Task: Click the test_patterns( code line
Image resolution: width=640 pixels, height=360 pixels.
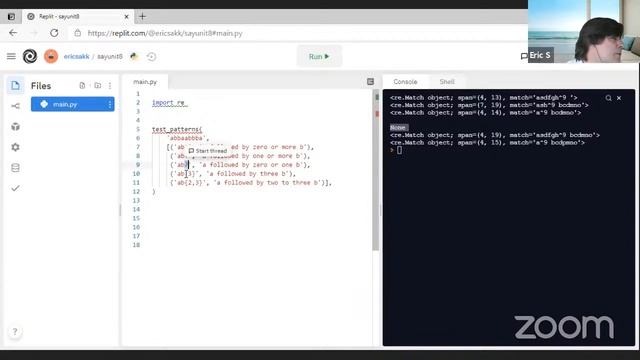Action: 177,129
